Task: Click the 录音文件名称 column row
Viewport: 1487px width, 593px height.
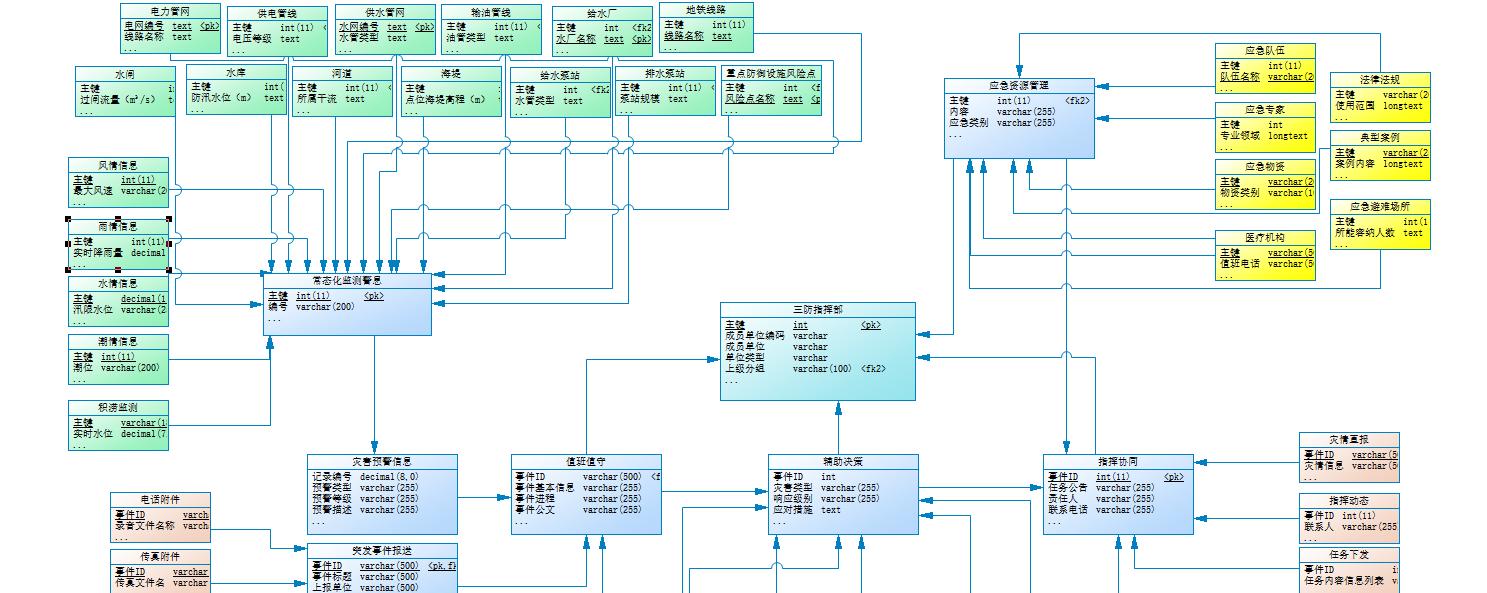Action: (x=160, y=525)
